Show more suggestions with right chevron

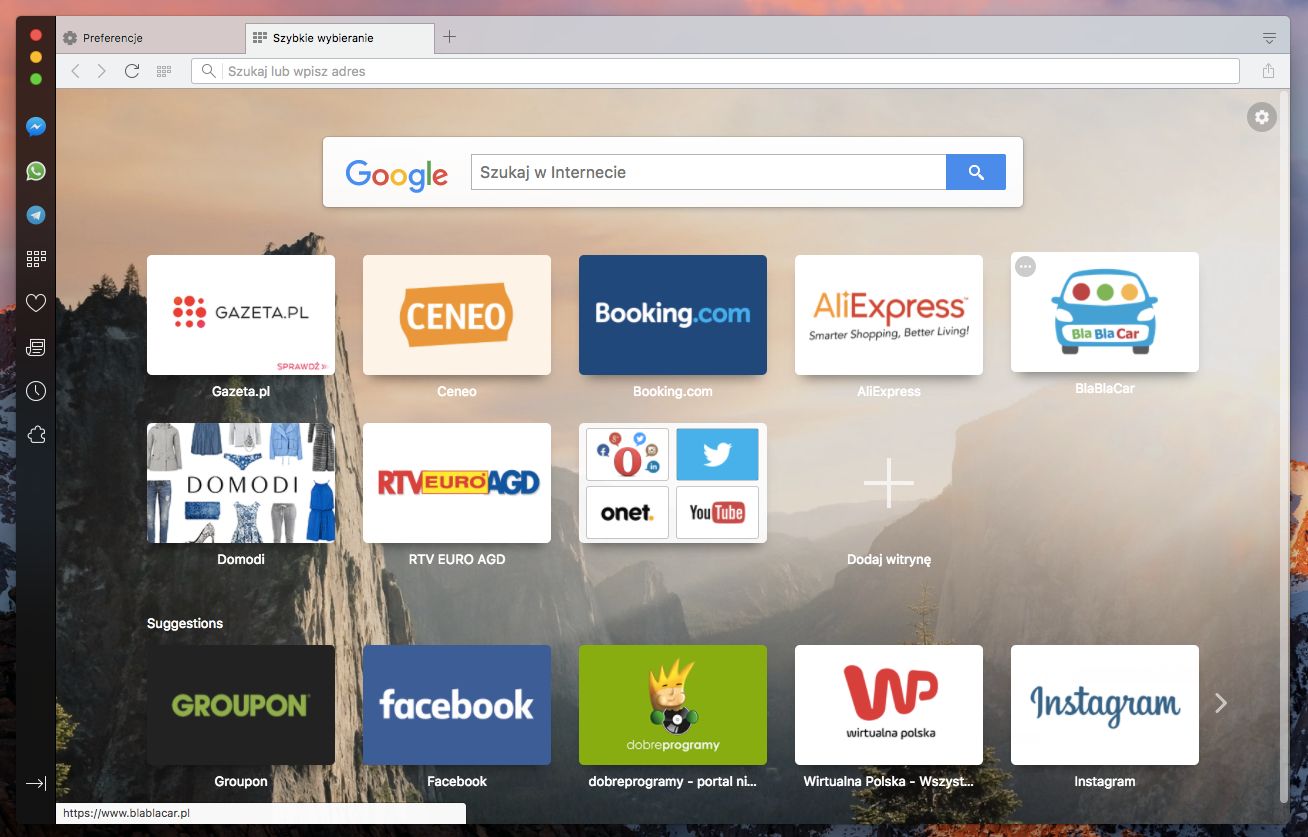pyautogui.click(x=1220, y=703)
